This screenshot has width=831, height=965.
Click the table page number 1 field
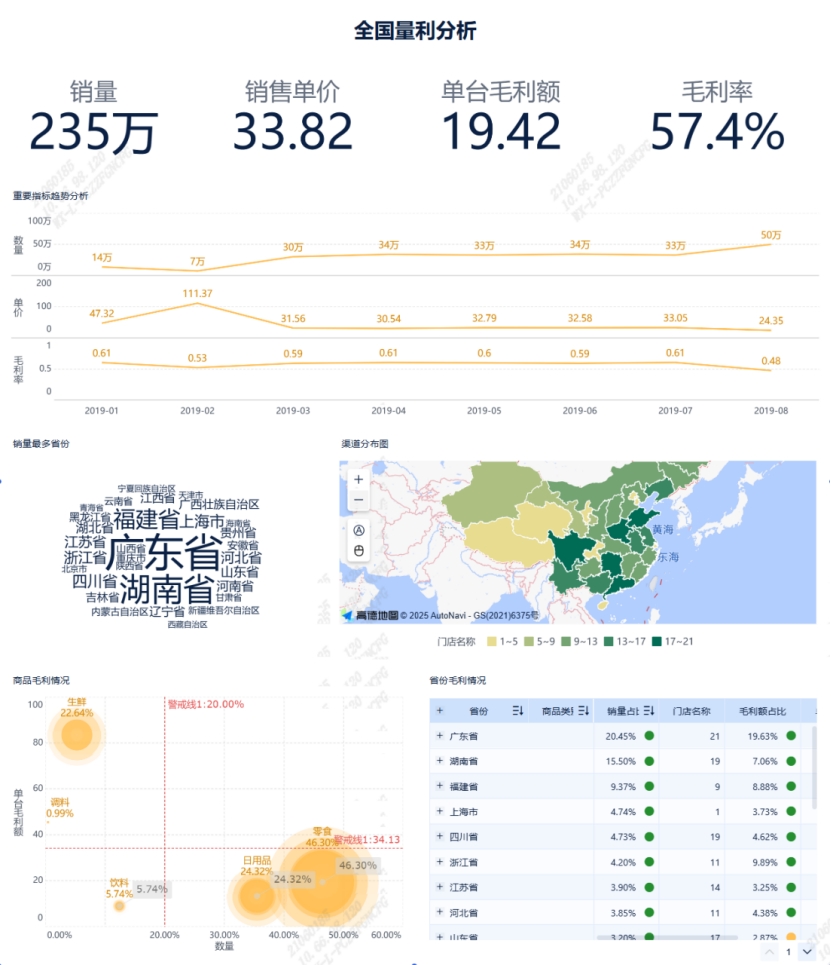(x=788, y=952)
